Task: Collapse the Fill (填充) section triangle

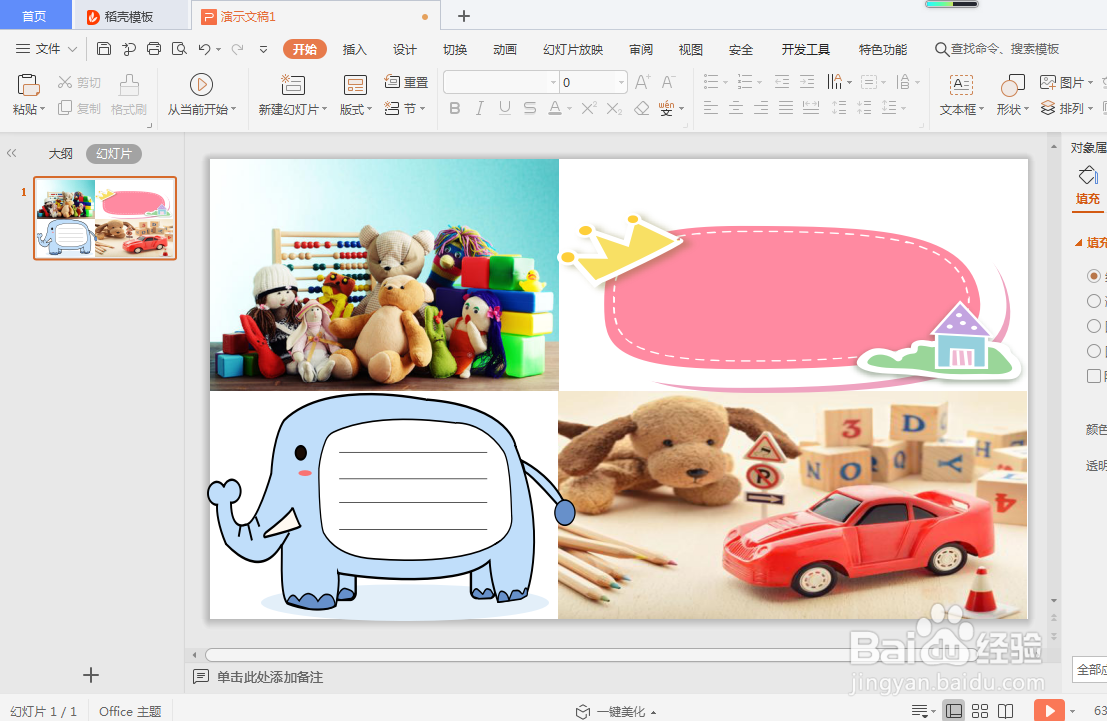Action: click(1078, 243)
